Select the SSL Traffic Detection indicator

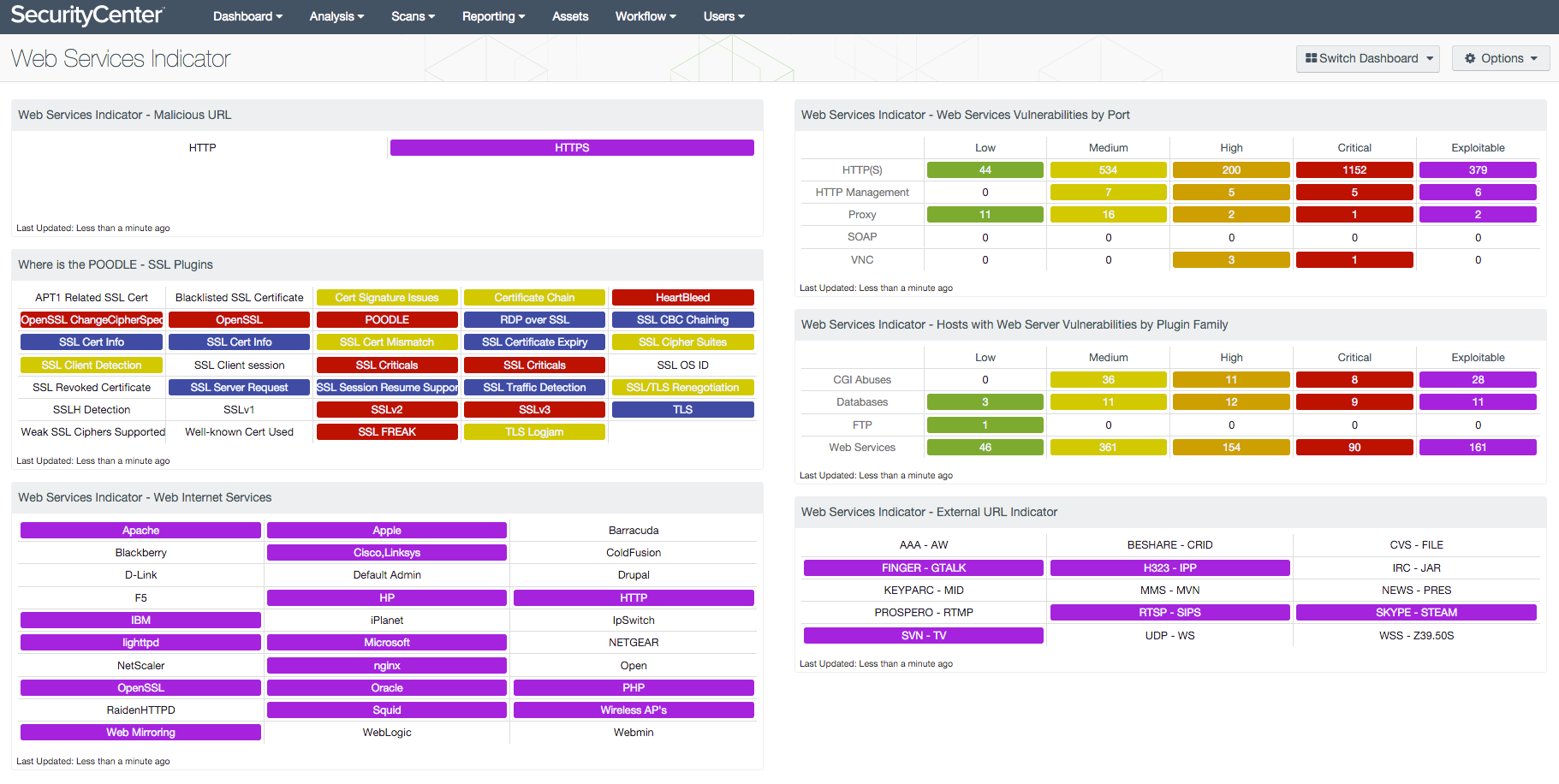click(534, 388)
